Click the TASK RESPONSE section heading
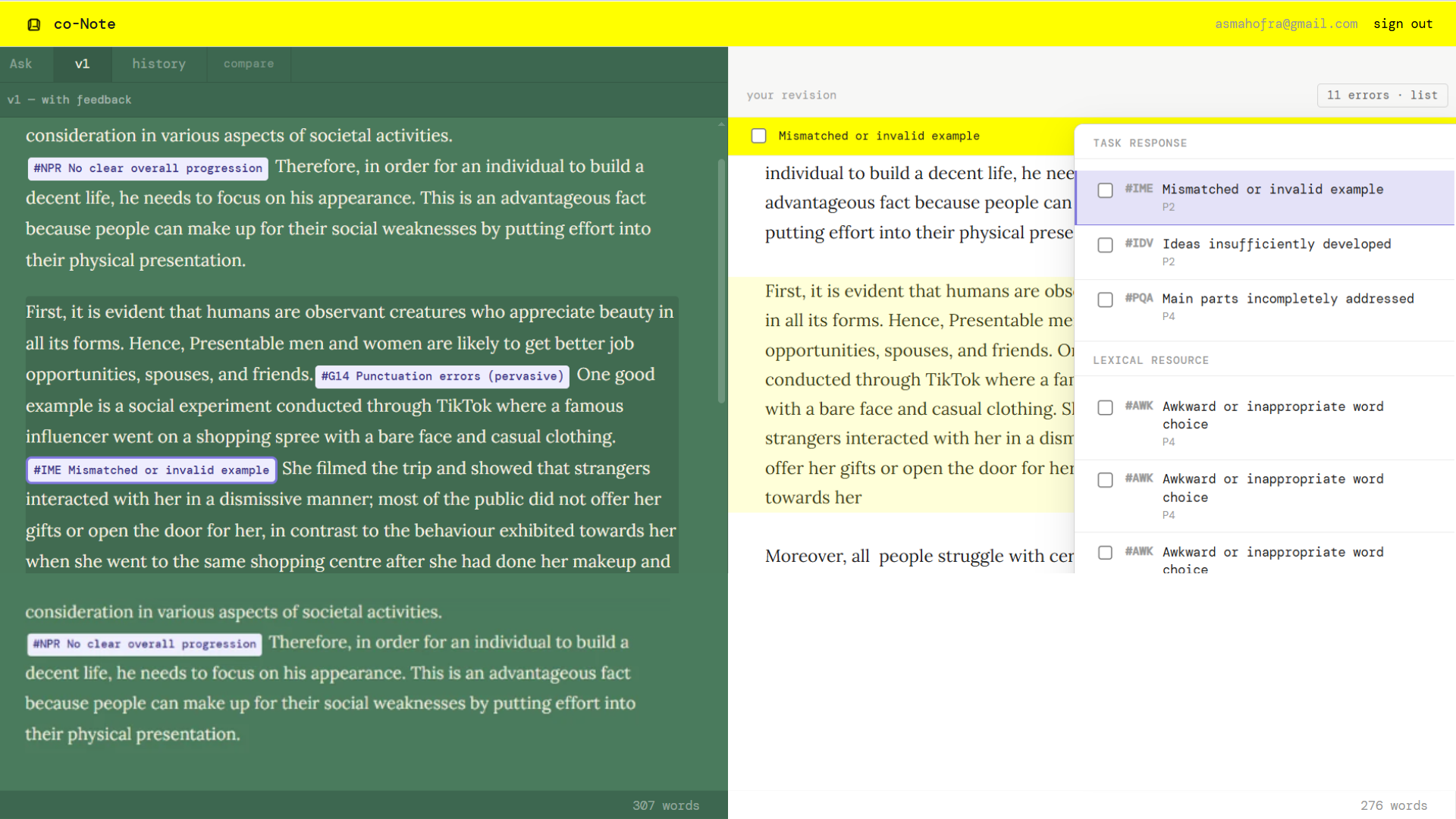The width and height of the screenshot is (1456, 819). pyautogui.click(x=1140, y=143)
